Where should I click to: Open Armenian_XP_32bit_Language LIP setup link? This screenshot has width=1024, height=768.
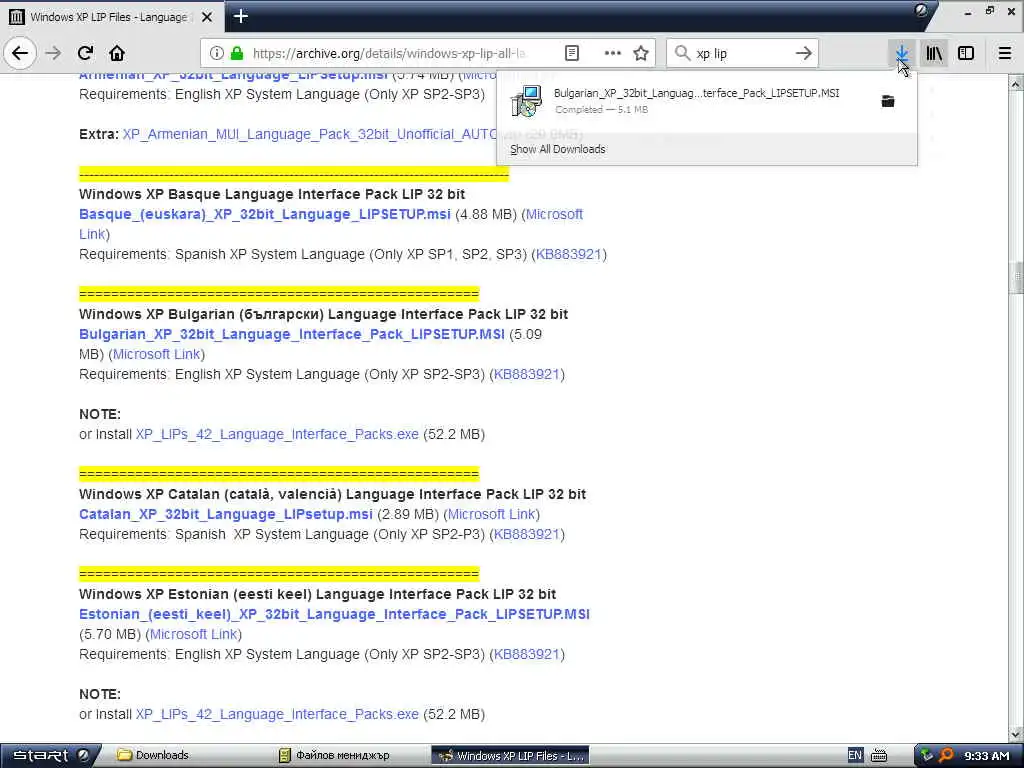pos(233,76)
